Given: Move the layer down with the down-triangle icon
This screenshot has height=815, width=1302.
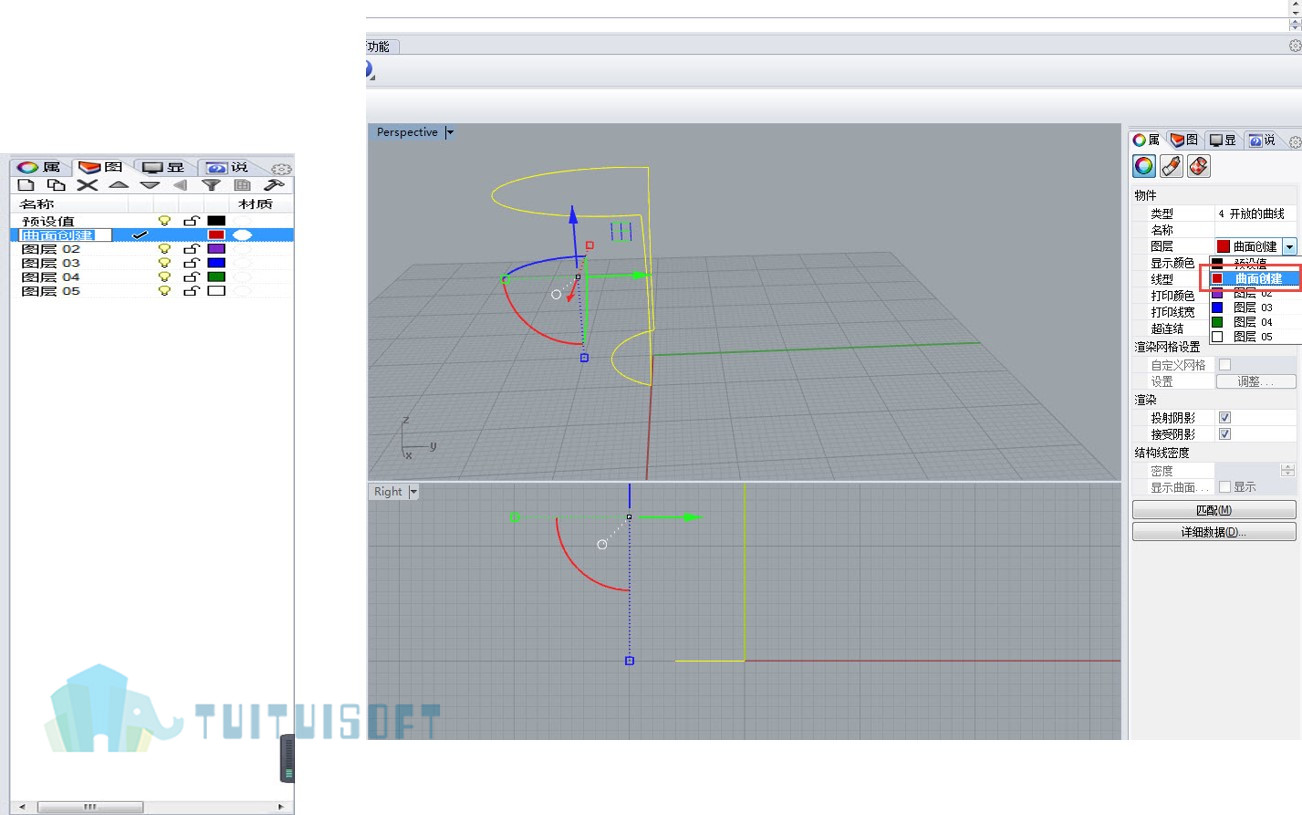Looking at the screenshot, I should (x=150, y=185).
